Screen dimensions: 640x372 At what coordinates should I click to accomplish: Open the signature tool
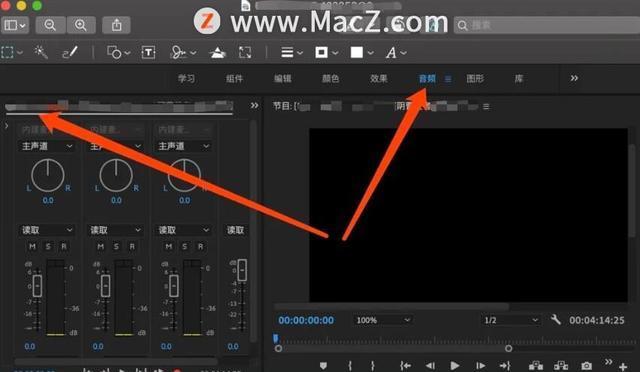click(x=183, y=52)
